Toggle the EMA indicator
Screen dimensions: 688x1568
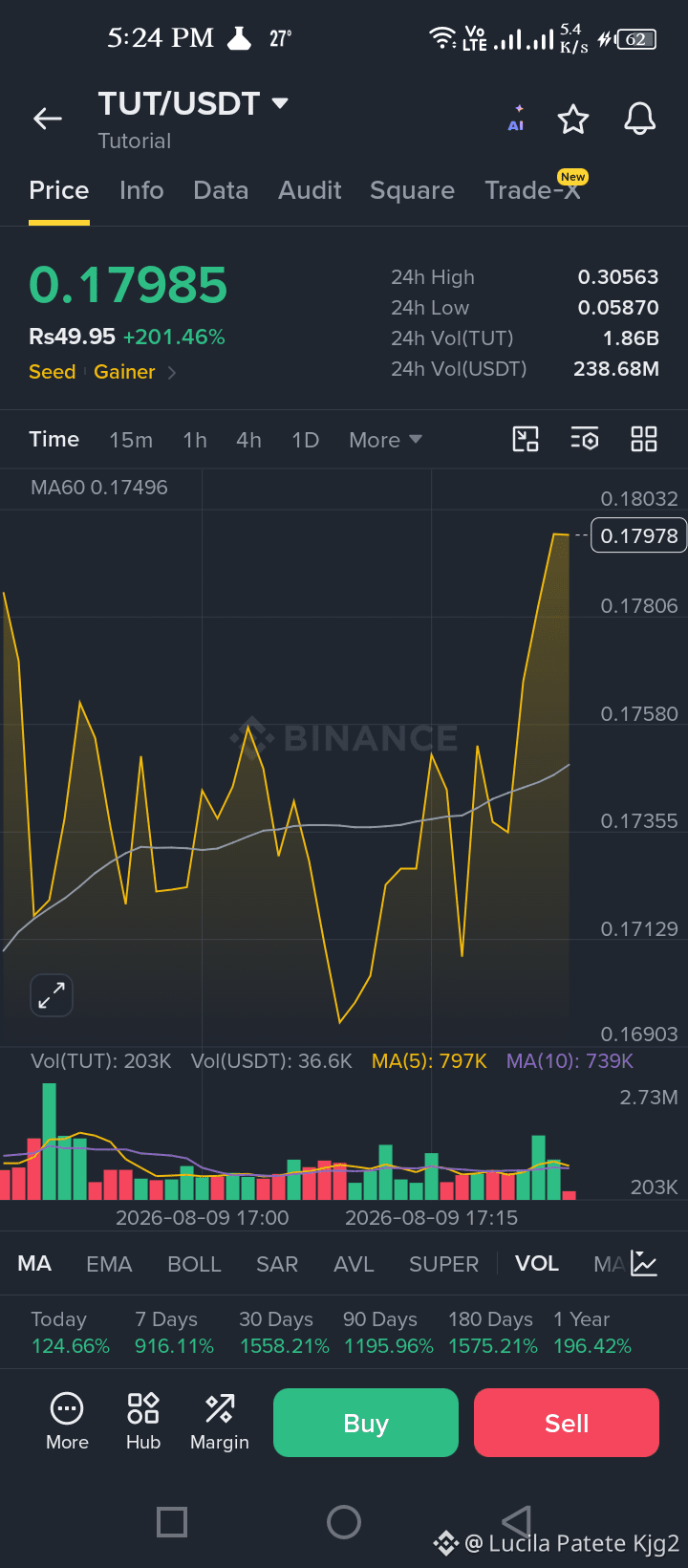pyautogui.click(x=109, y=1264)
